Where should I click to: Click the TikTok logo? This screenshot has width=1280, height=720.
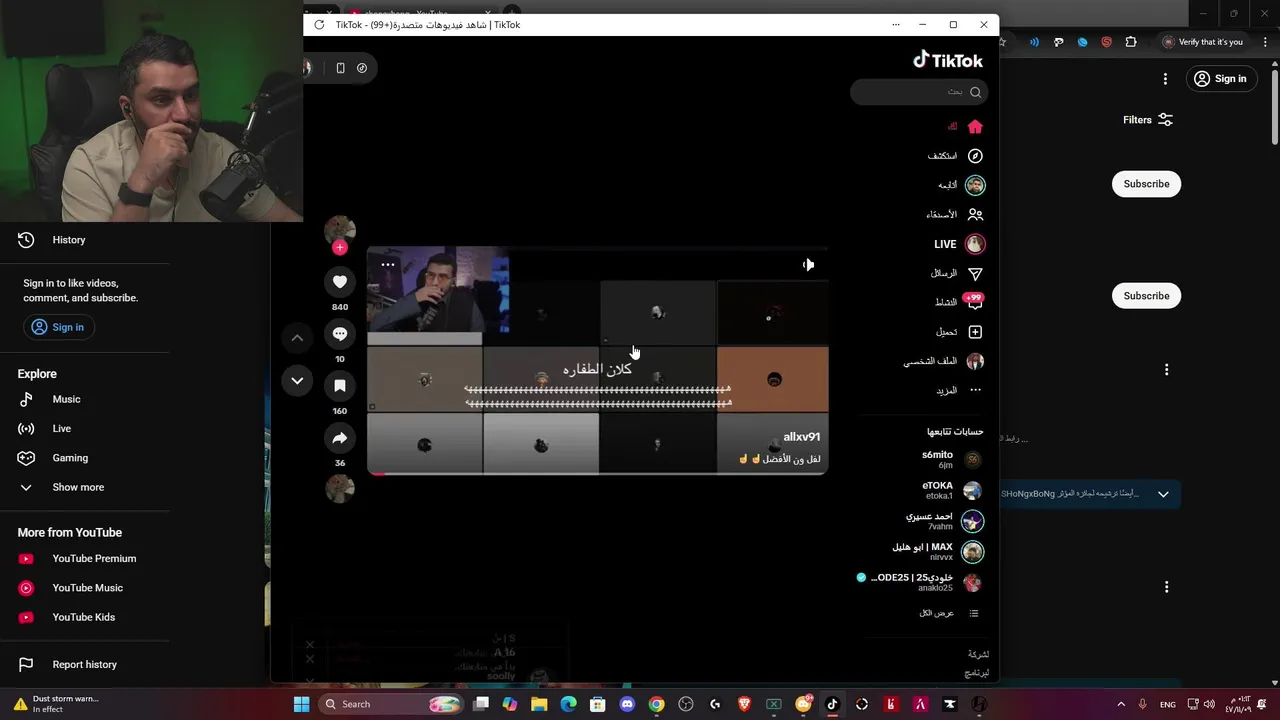pos(948,60)
